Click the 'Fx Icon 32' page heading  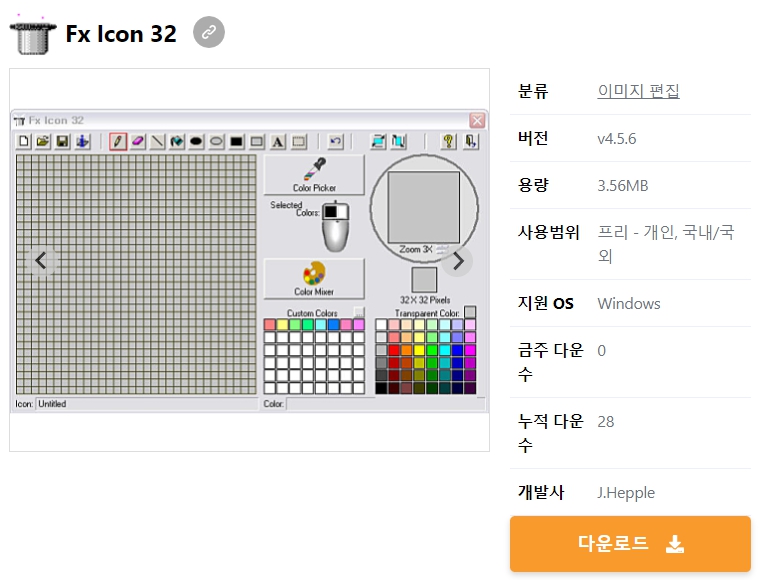click(x=121, y=34)
